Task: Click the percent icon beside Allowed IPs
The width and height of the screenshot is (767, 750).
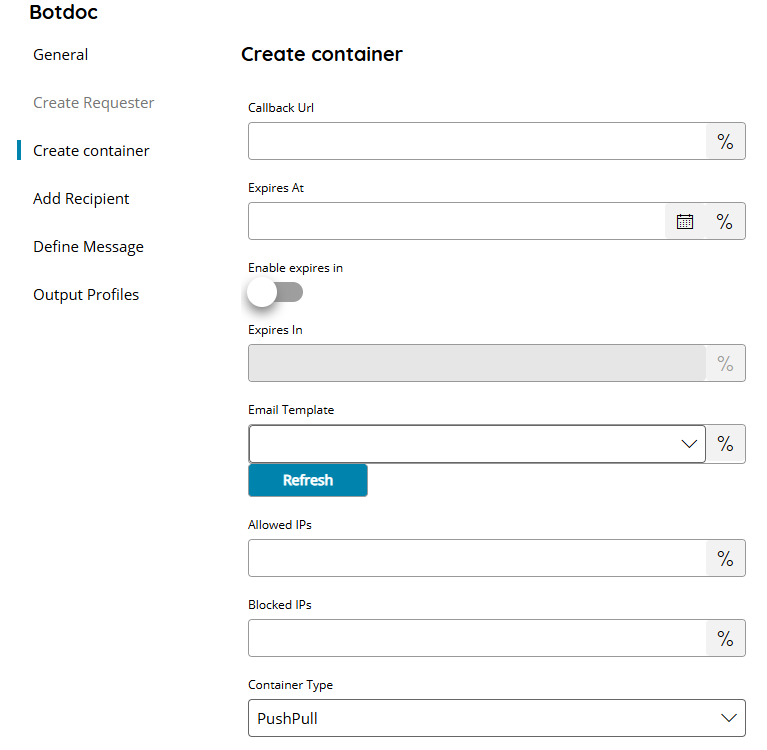Action: click(x=725, y=558)
